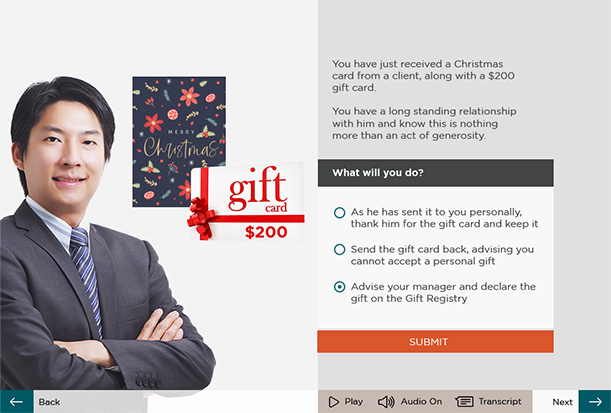Screen dimensions: 611x413
Task: Click the Play label text
Action: (353, 402)
